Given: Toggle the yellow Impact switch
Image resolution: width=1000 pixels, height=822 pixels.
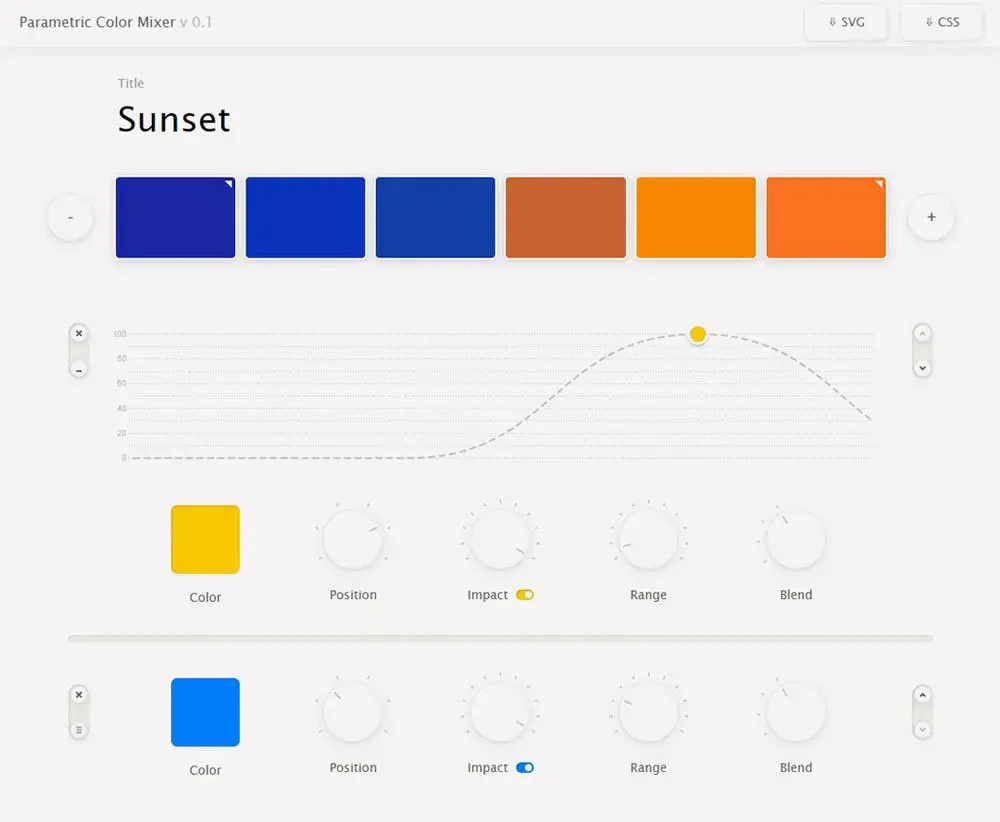Looking at the screenshot, I should (525, 595).
